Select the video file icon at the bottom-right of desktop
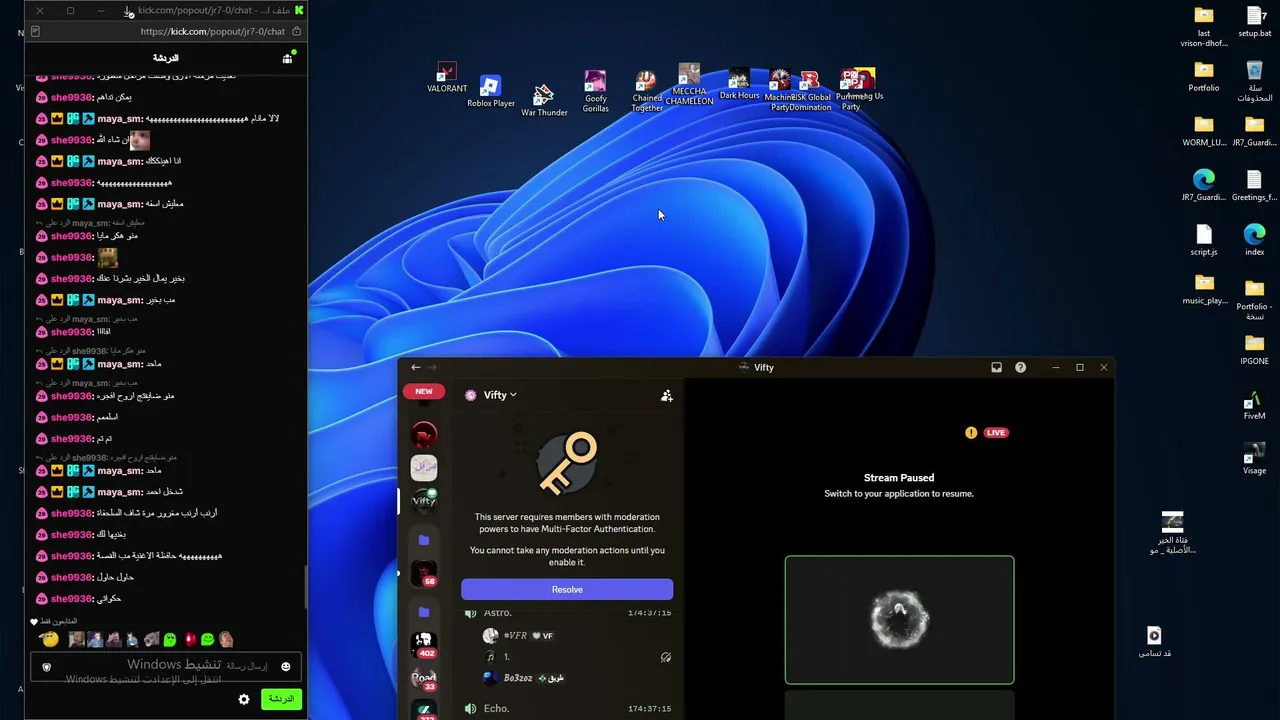 (1154, 642)
